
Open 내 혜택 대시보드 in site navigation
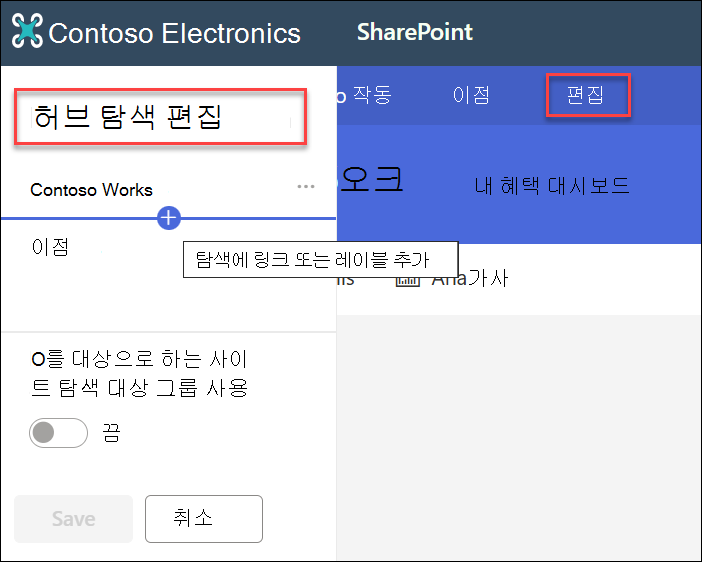[552, 186]
